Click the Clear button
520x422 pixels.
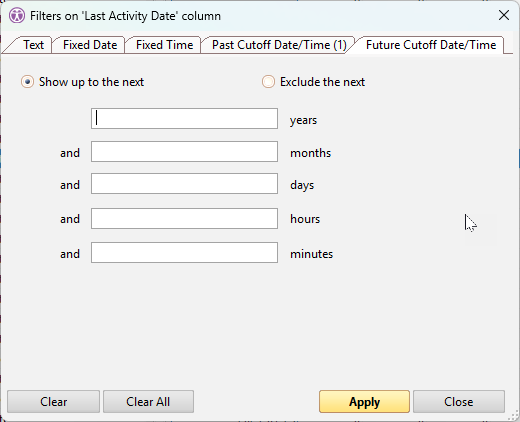coord(53,402)
